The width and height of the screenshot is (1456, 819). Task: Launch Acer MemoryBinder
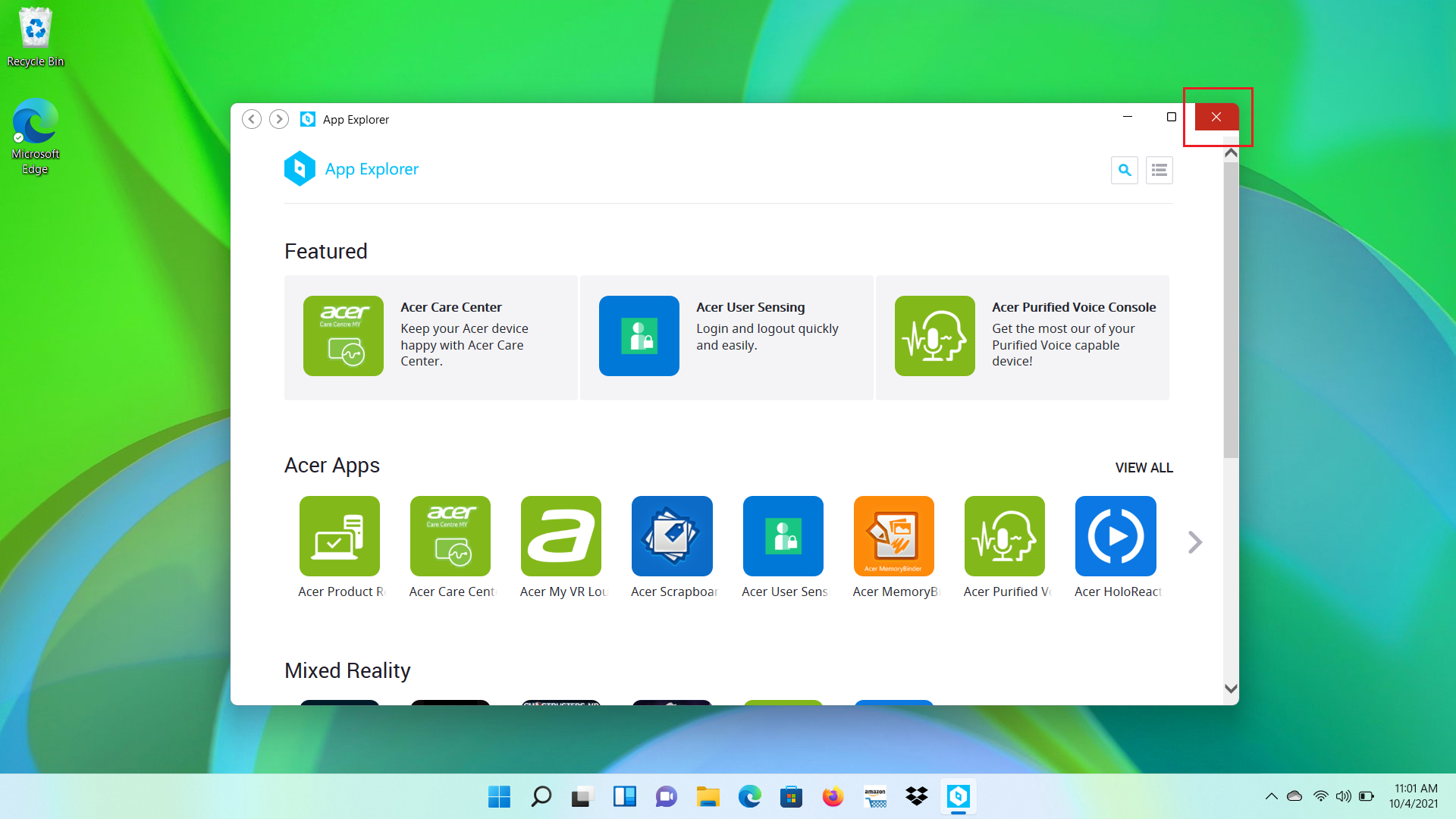coord(893,536)
